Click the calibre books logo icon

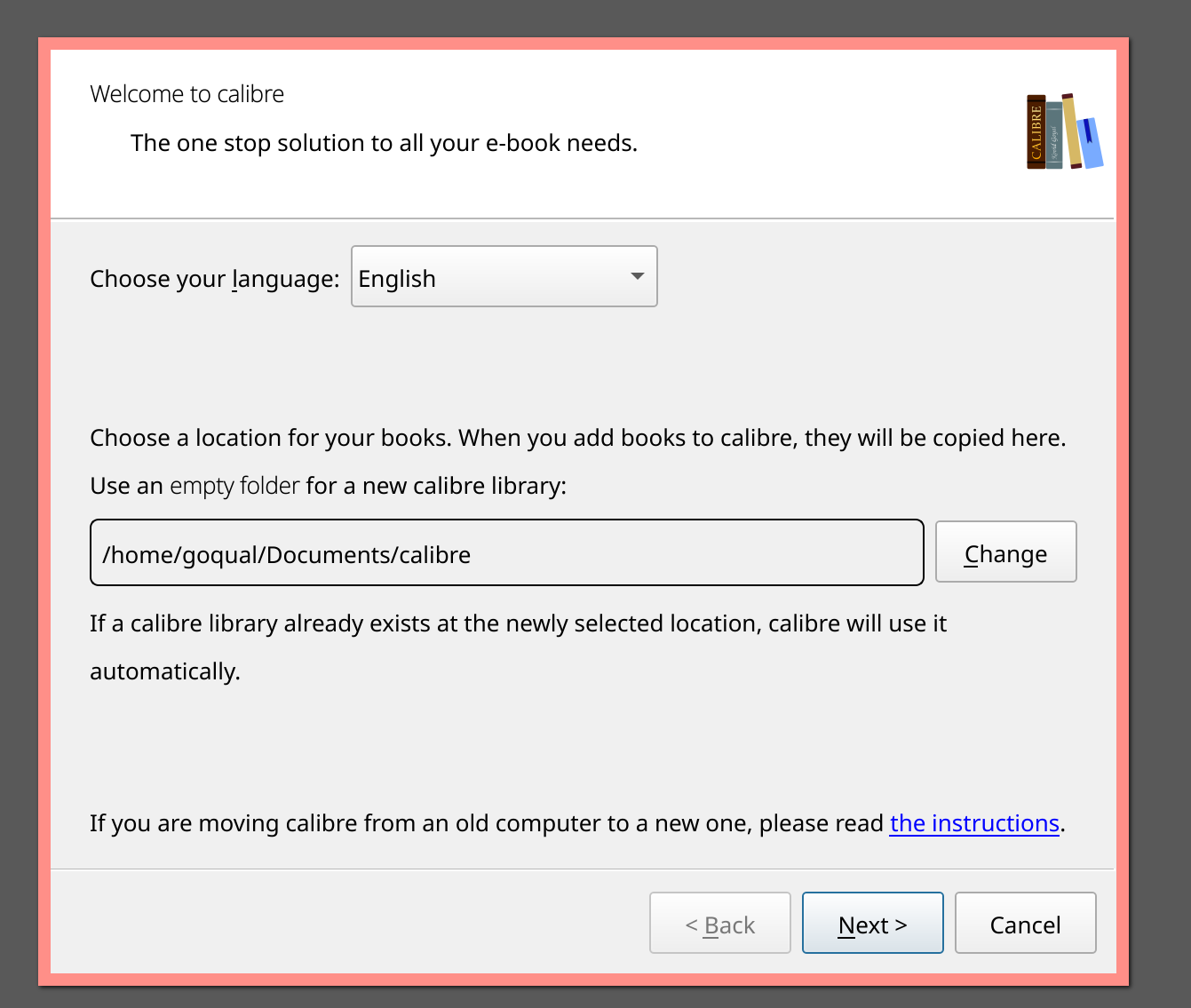click(1065, 131)
